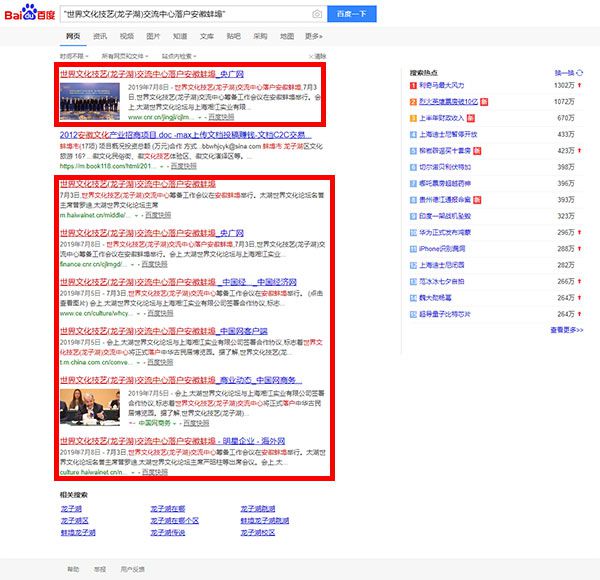Expand arrow next to 中国网商务 source
This screenshot has width=600, height=580.
174,423
